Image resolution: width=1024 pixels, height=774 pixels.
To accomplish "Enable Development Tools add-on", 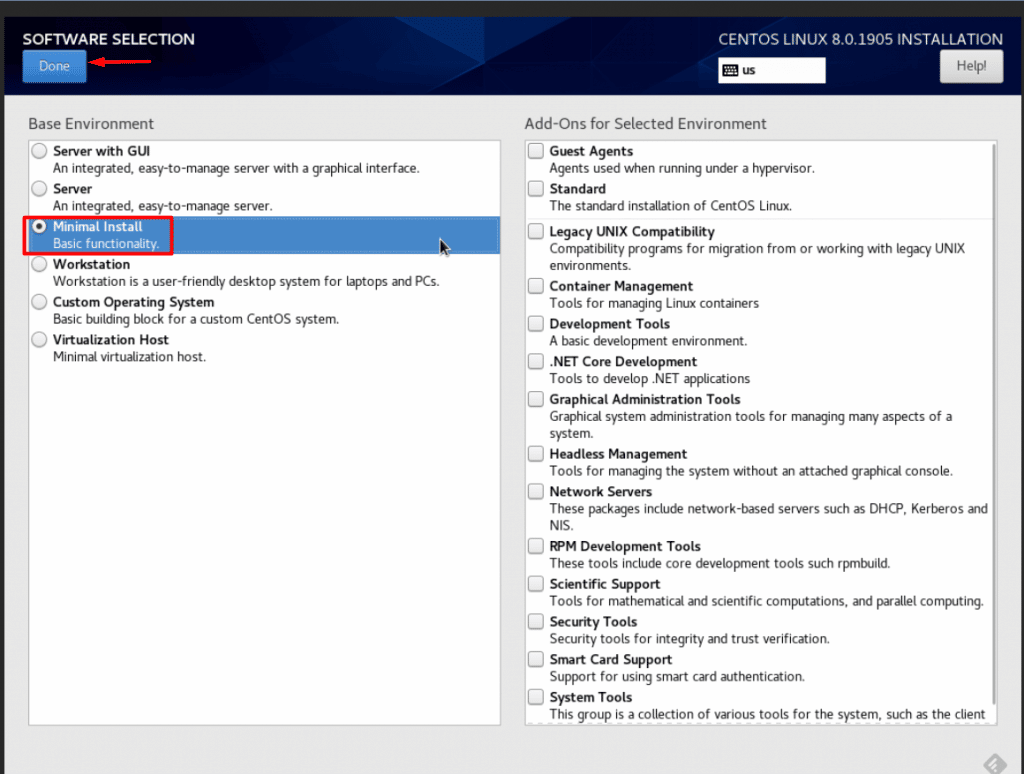I will pyautogui.click(x=536, y=324).
